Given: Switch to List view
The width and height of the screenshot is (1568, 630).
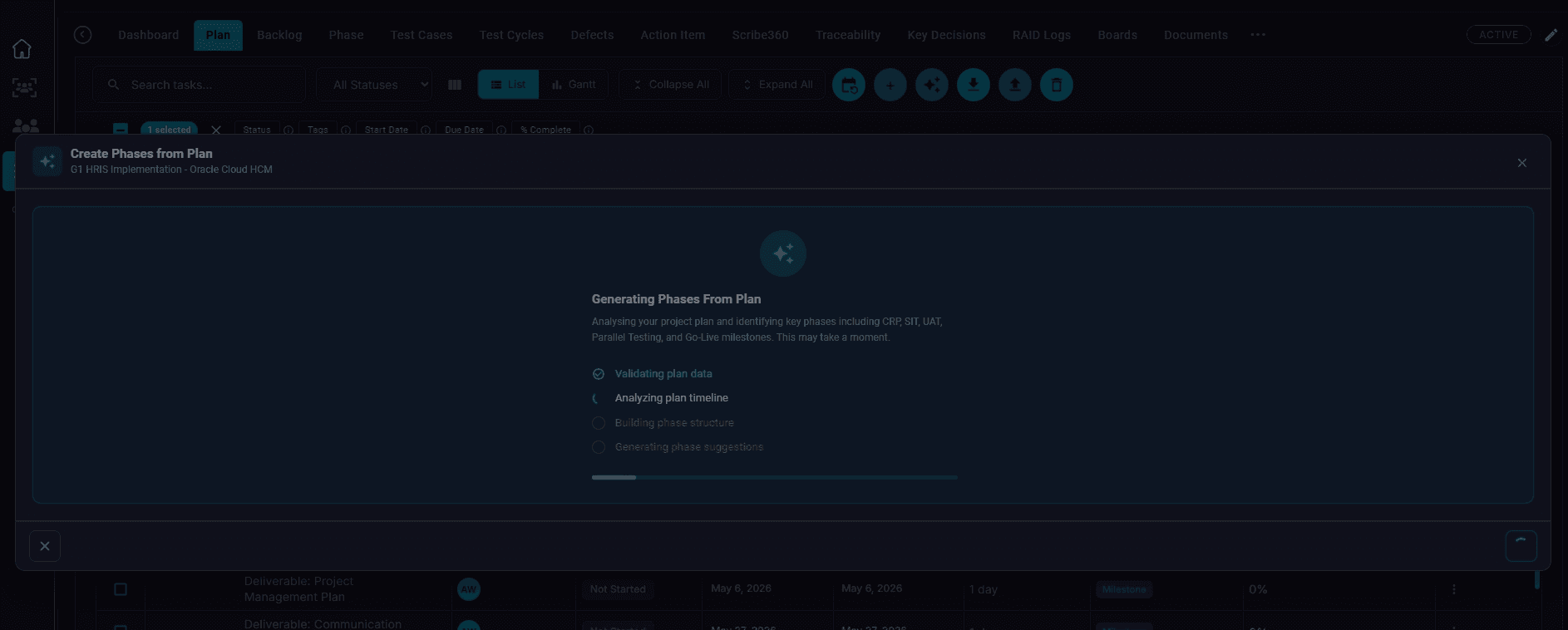Looking at the screenshot, I should pos(508,85).
